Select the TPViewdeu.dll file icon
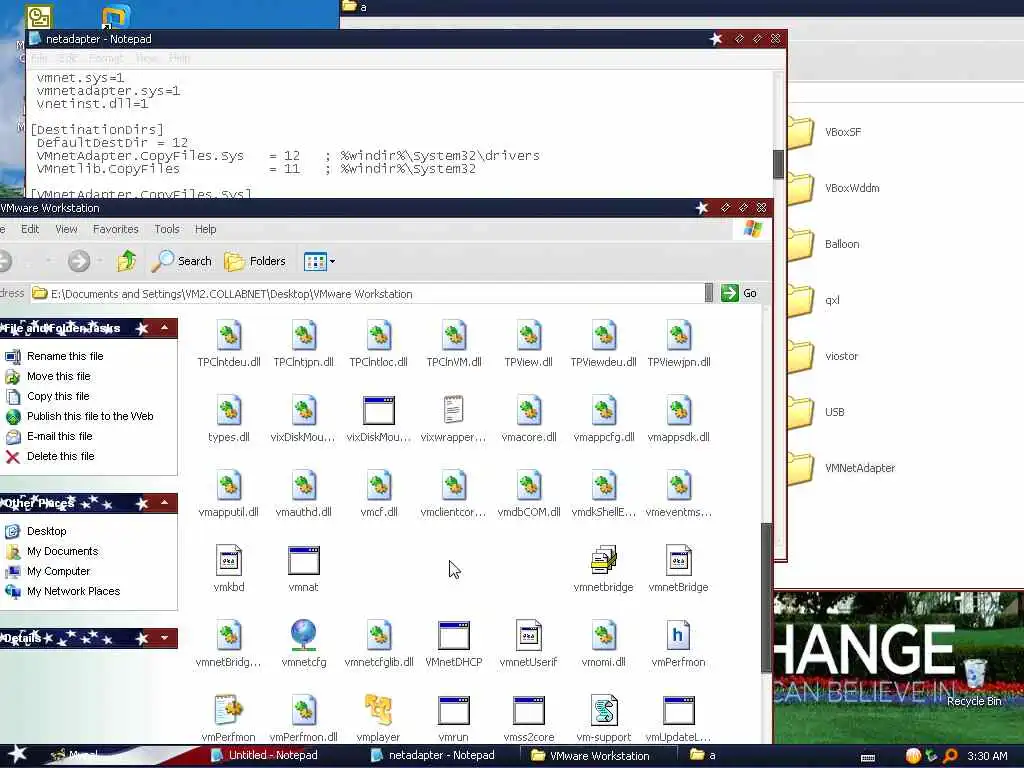The width and height of the screenshot is (1024, 768). (x=604, y=335)
